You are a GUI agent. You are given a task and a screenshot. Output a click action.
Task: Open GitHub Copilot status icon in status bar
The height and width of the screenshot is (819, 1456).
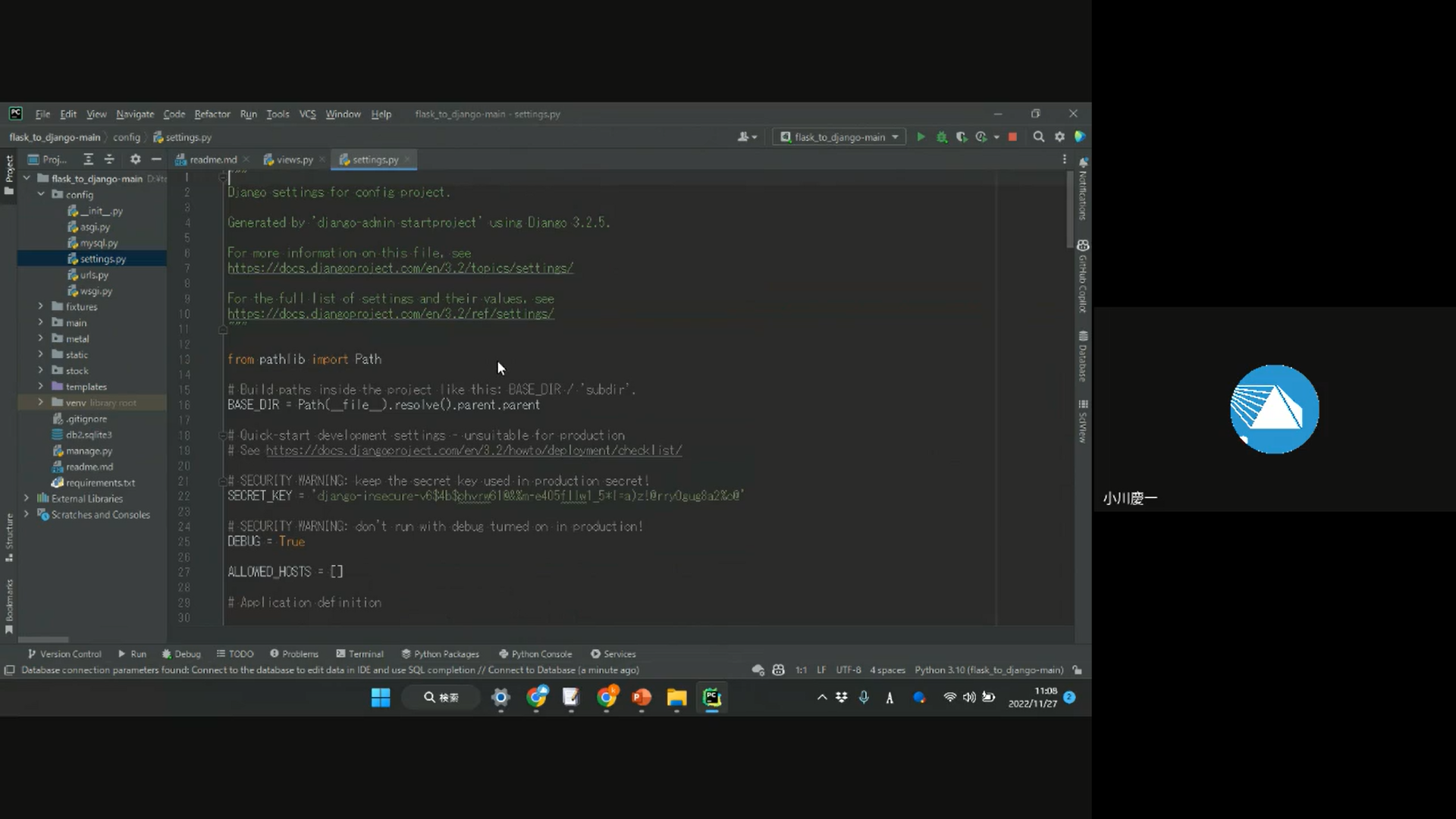click(778, 670)
